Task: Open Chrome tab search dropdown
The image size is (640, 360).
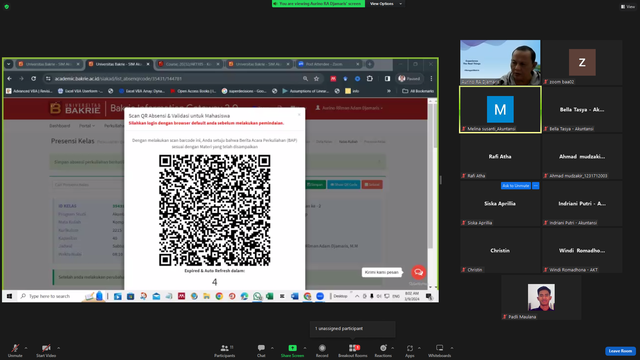Action: (x=9, y=64)
